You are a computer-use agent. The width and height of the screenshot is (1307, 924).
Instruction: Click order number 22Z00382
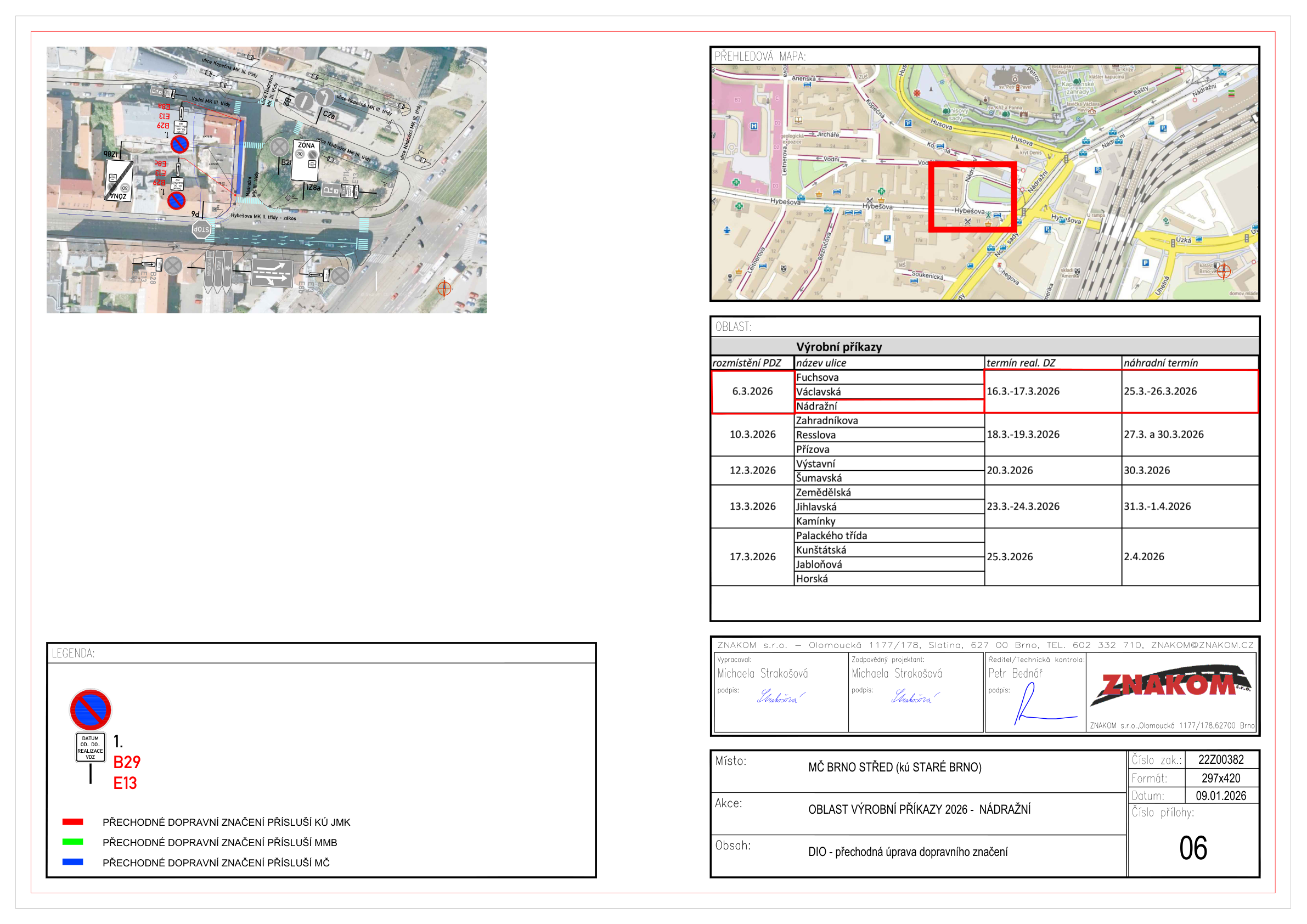pyautogui.click(x=1221, y=759)
